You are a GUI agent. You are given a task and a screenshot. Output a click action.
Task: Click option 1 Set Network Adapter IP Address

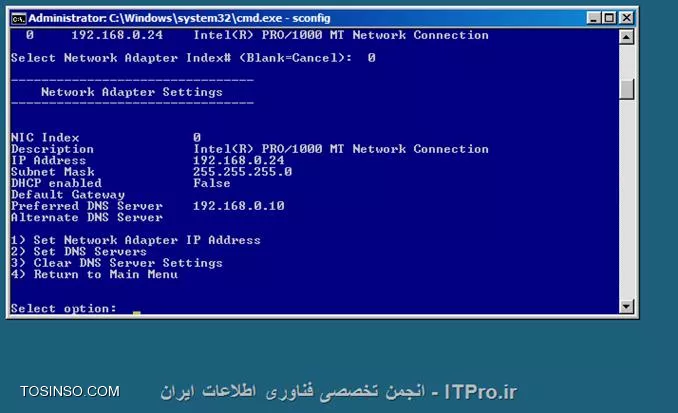[x=136, y=240]
